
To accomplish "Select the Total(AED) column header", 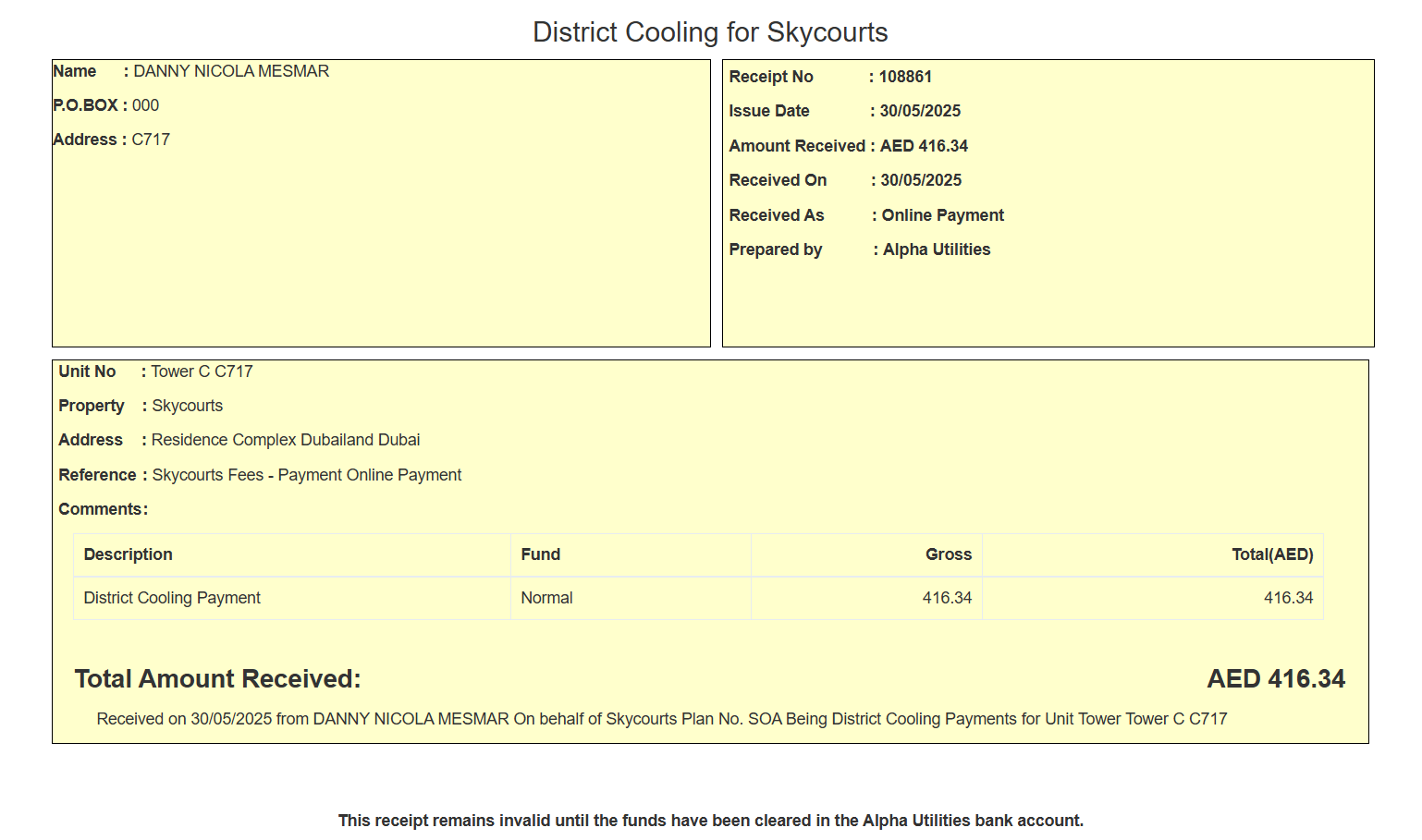I will coord(1271,554).
